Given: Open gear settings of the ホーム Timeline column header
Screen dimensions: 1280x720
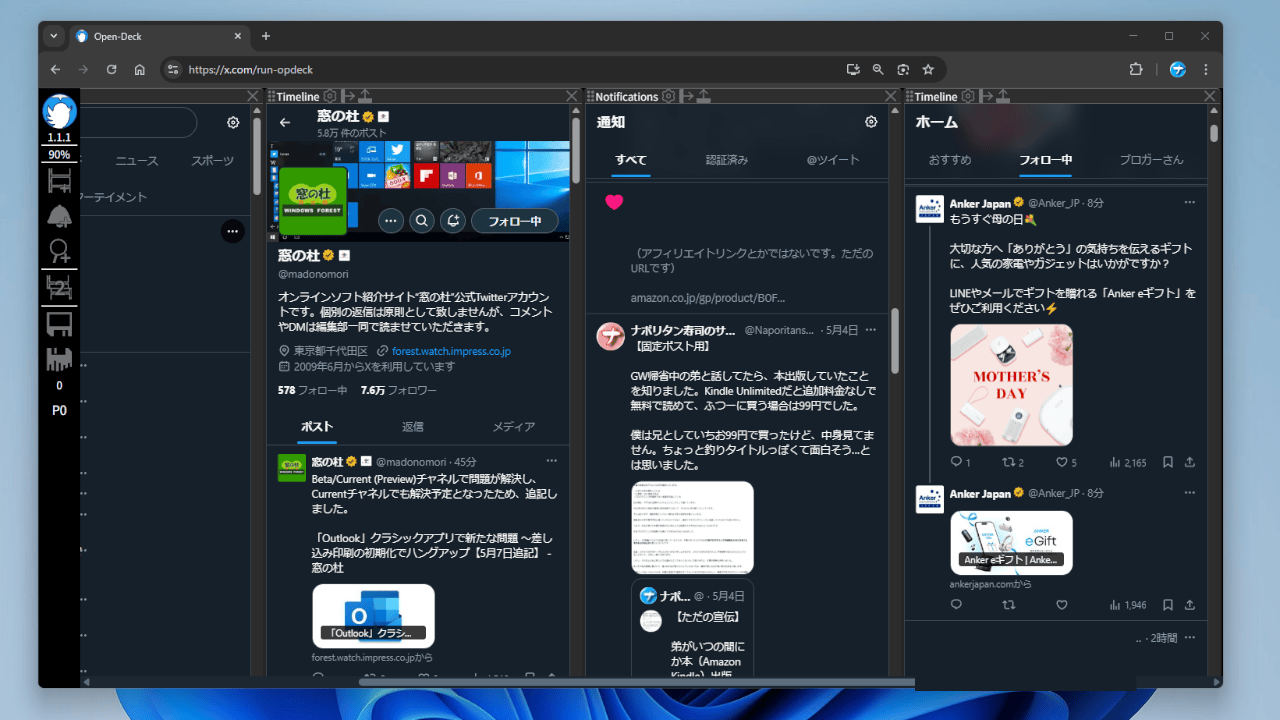Looking at the screenshot, I should tap(968, 96).
